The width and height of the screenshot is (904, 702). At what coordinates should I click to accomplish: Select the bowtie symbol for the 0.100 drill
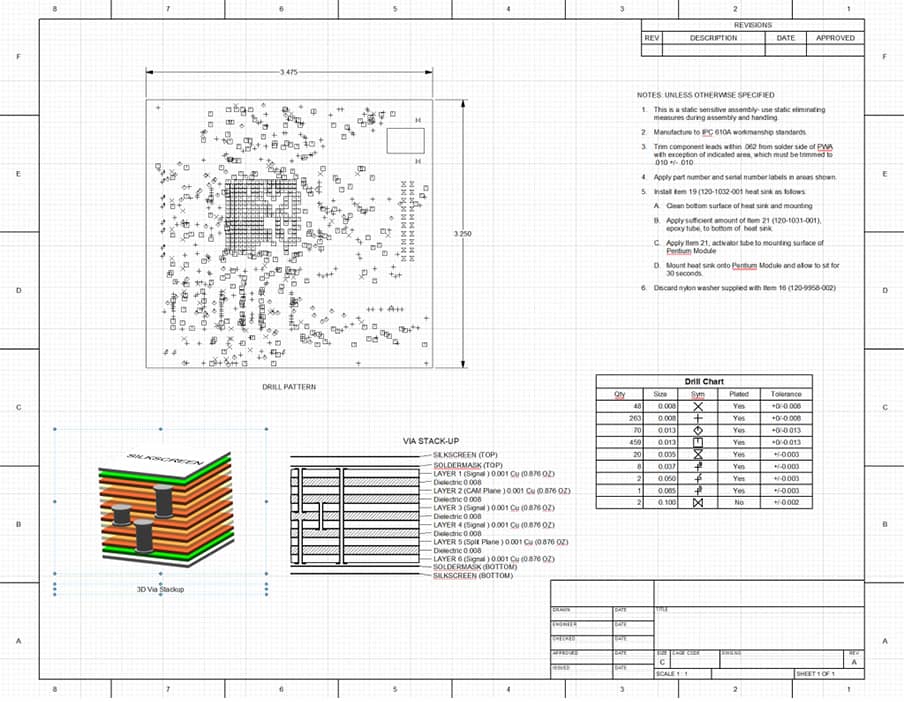tap(698, 502)
